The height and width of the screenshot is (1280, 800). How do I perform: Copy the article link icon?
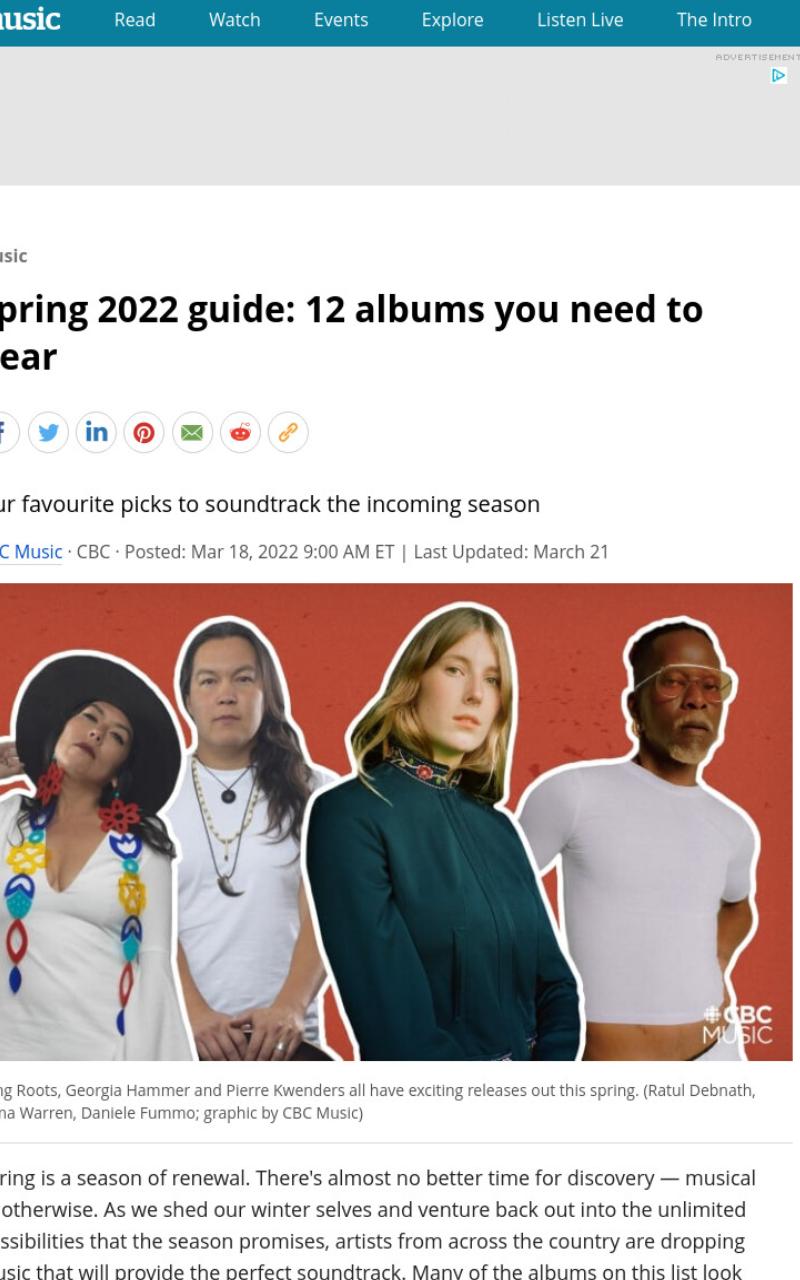[x=288, y=432]
